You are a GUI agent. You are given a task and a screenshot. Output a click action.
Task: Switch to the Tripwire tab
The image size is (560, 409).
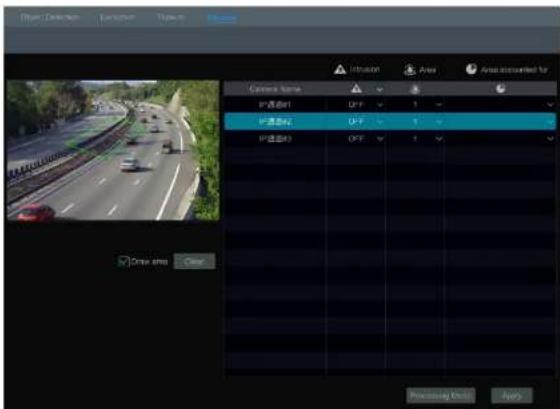(x=171, y=17)
